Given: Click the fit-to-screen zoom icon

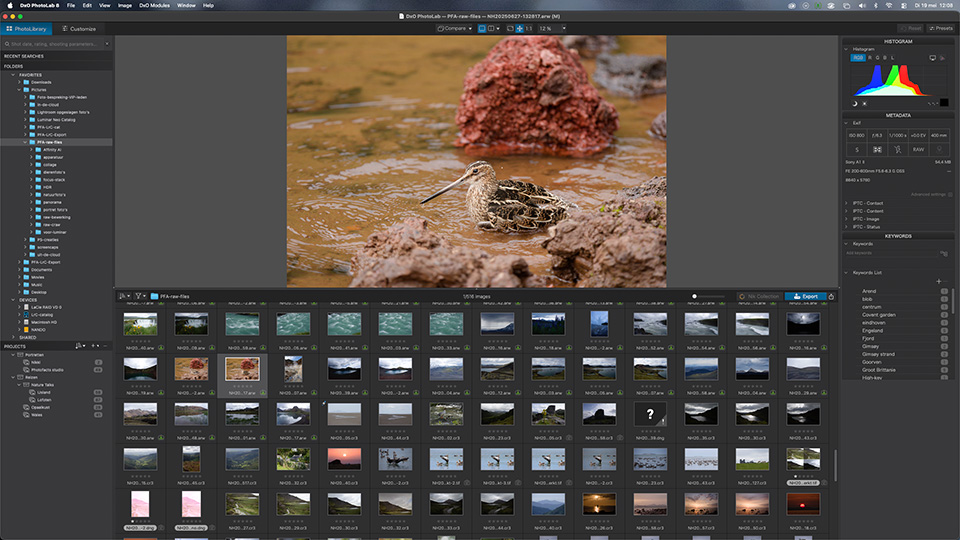Looking at the screenshot, I should [510, 29].
